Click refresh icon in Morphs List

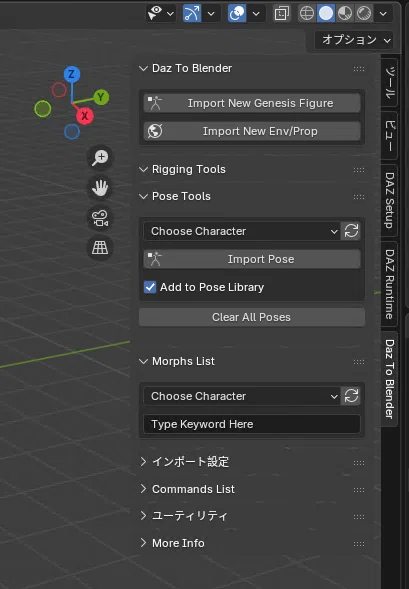[351, 396]
